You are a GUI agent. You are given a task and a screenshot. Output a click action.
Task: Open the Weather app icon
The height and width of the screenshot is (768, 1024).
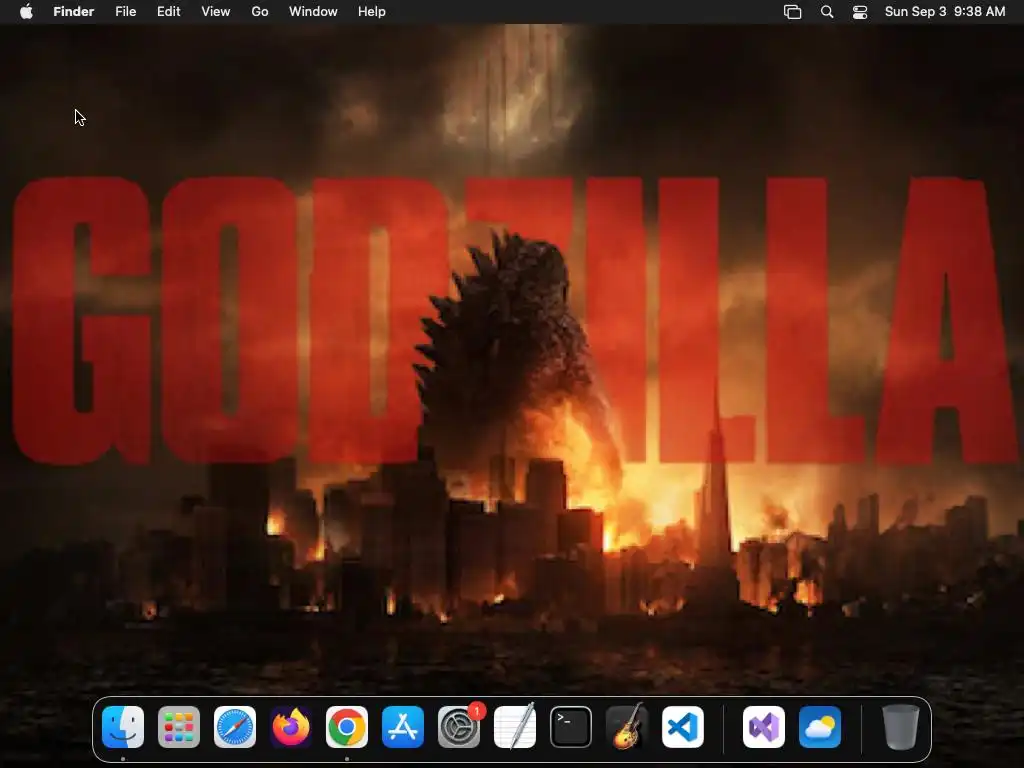pos(820,727)
